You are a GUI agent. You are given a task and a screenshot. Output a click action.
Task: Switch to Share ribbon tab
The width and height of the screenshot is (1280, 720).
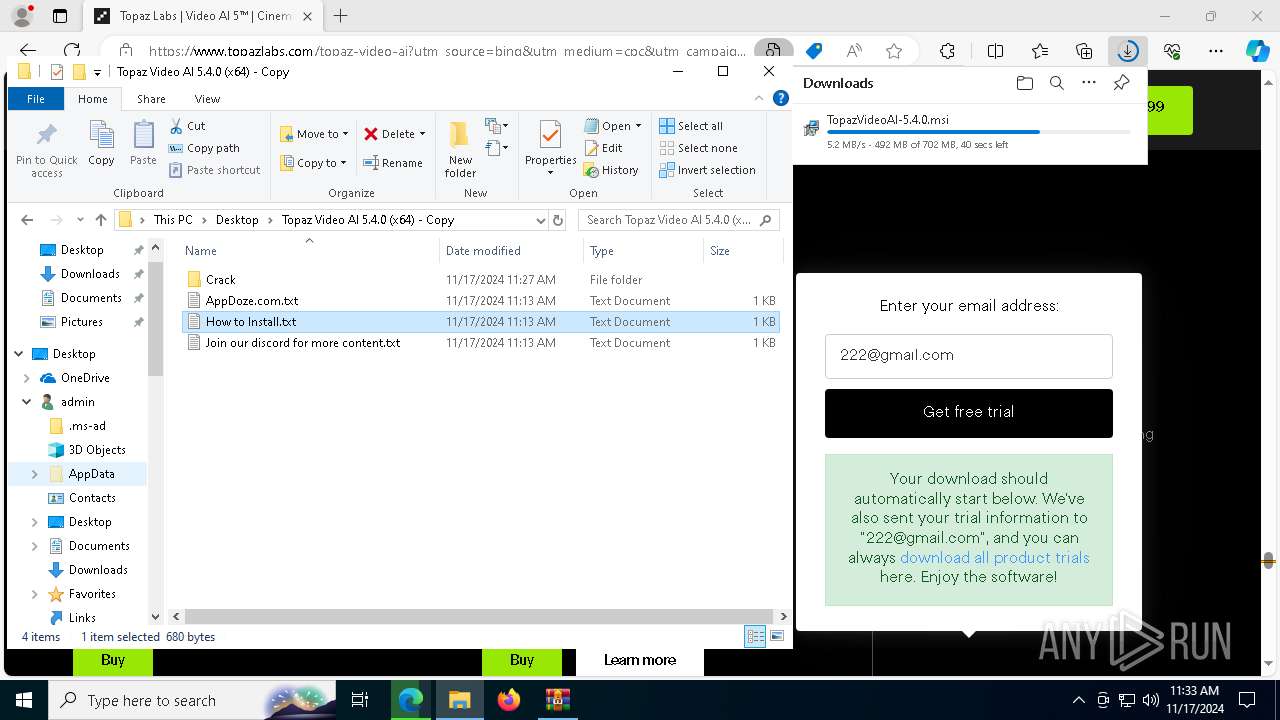tap(151, 99)
